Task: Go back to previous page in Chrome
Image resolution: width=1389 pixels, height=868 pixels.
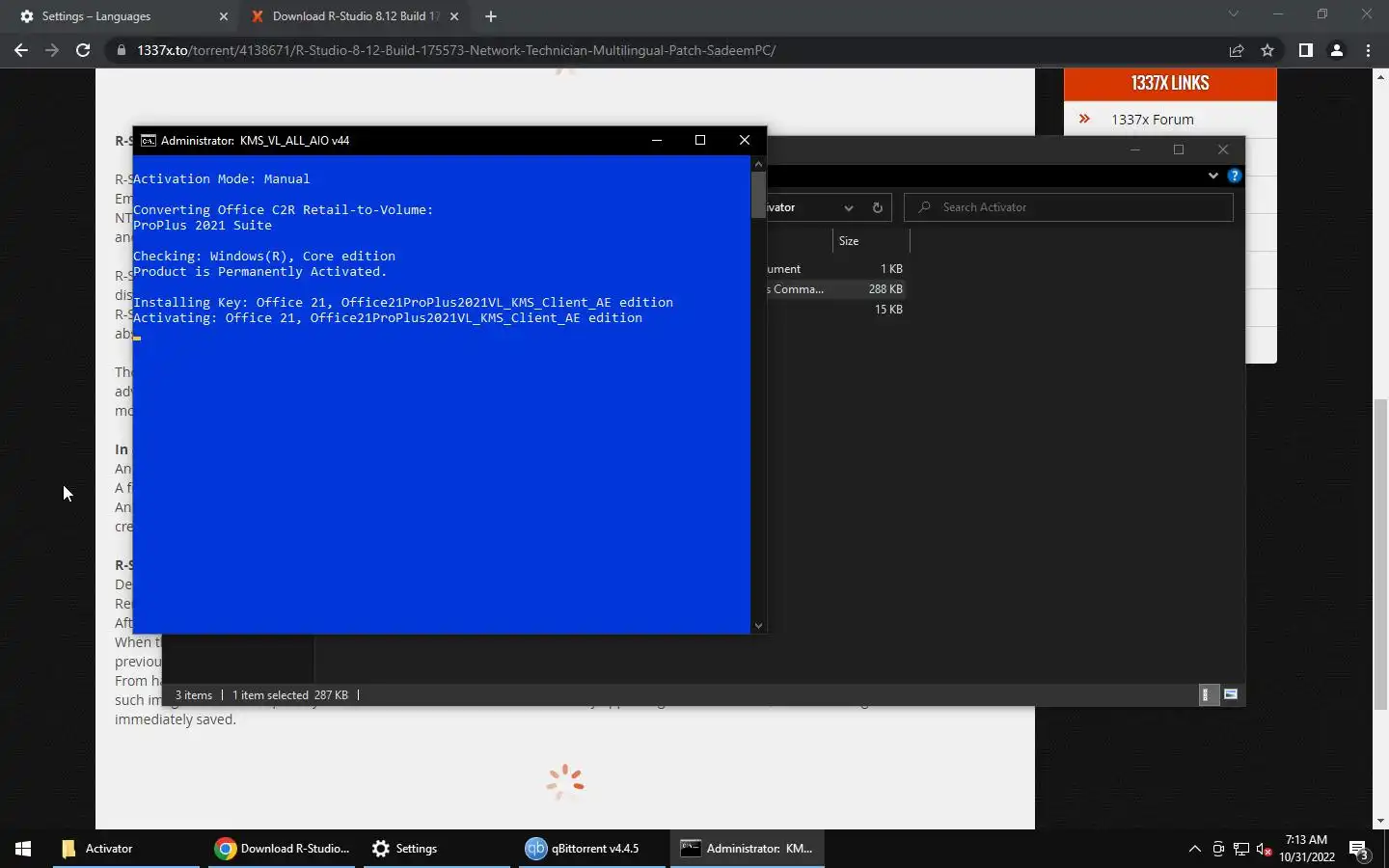Action: 21,50
